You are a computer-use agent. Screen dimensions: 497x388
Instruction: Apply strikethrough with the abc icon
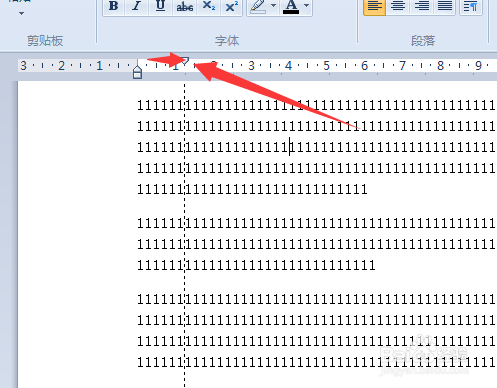185,6
